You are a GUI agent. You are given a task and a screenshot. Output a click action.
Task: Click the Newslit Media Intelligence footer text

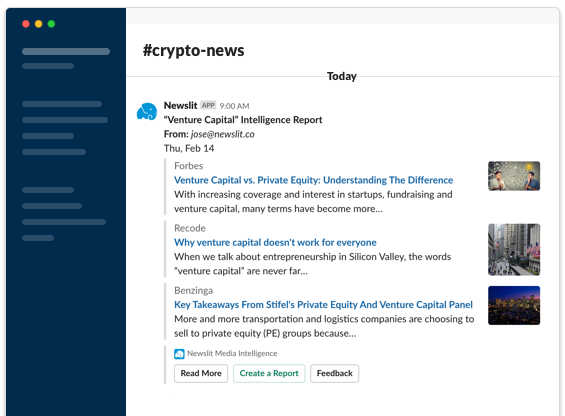click(232, 353)
